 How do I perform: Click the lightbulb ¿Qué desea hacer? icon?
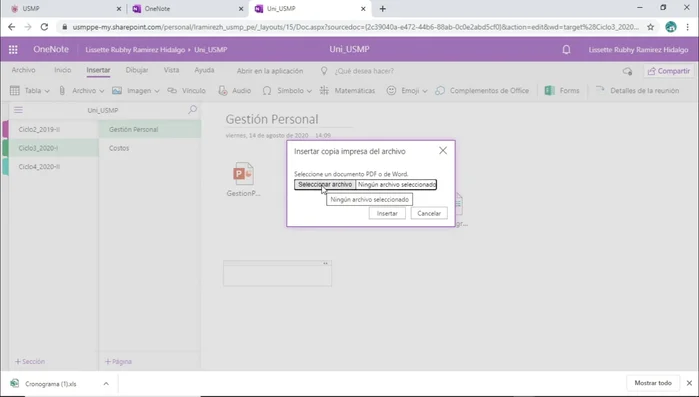[x=324, y=71]
